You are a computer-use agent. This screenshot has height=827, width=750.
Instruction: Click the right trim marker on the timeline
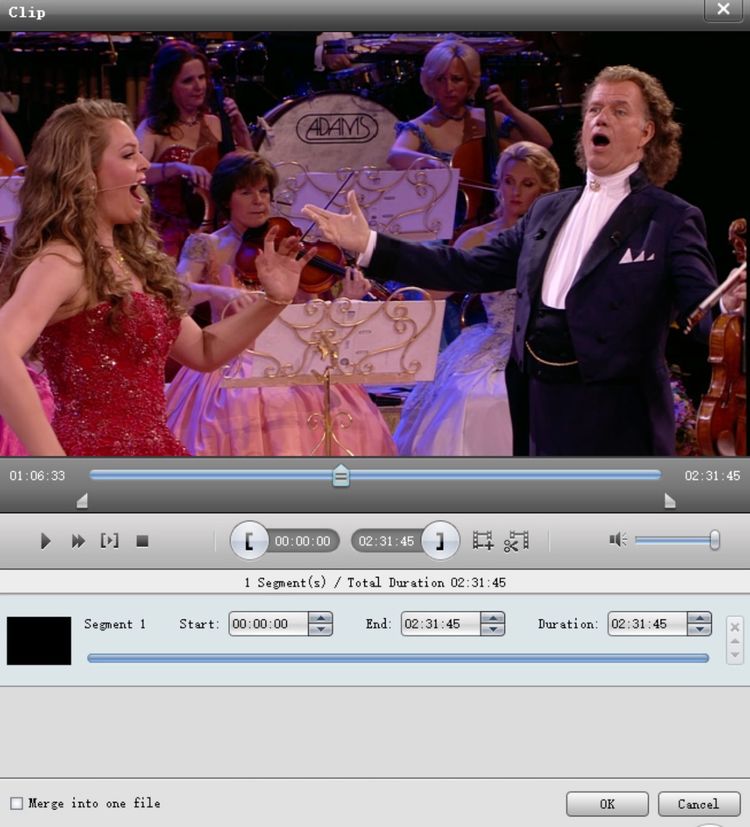[670, 501]
